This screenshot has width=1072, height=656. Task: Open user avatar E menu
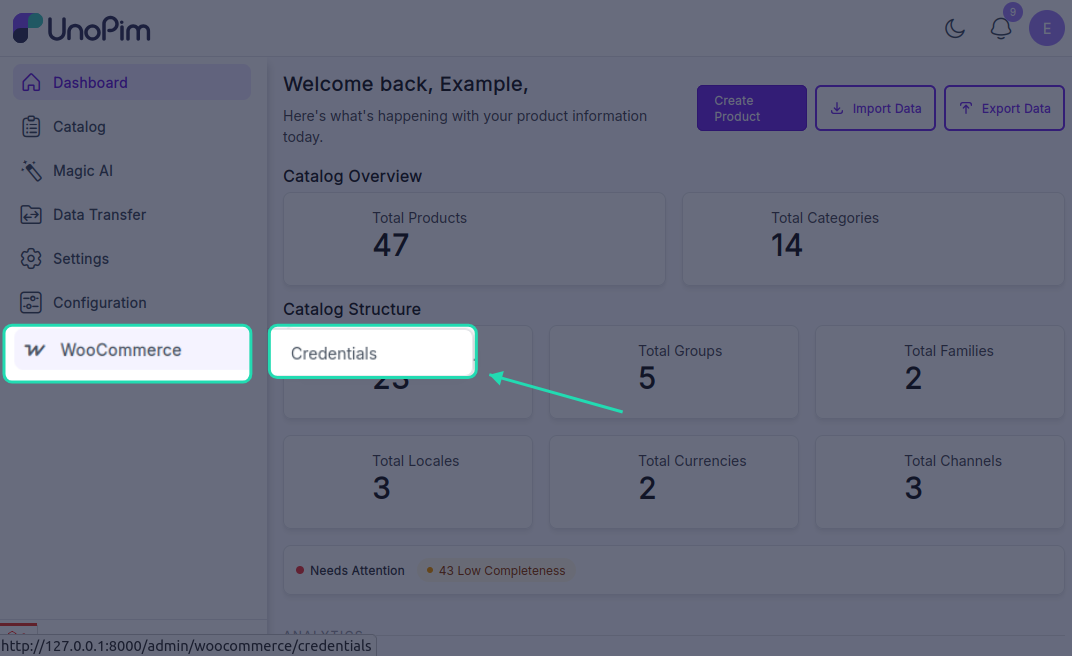click(1047, 29)
